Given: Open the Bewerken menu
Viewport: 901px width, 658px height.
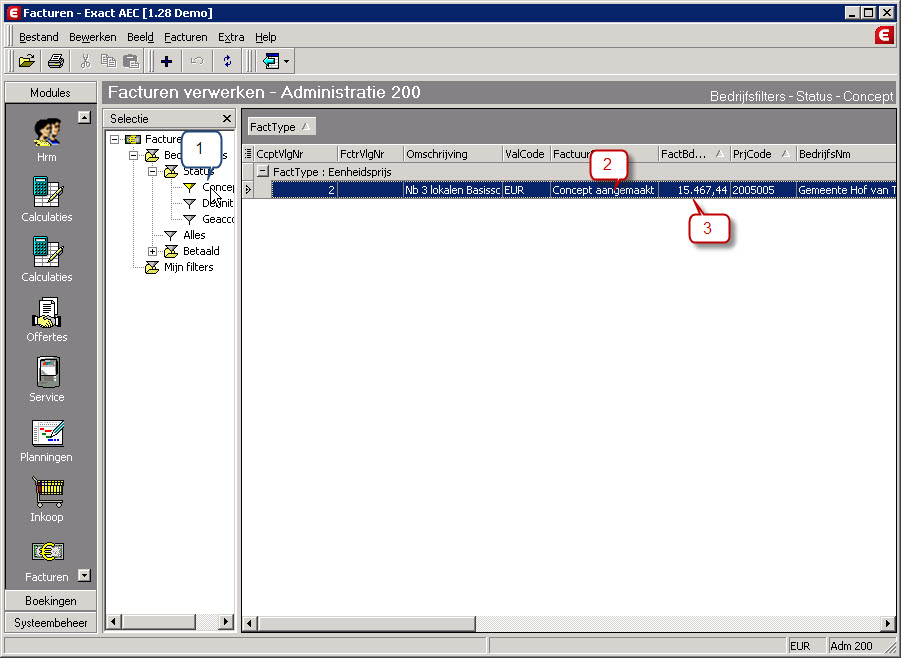Looking at the screenshot, I should point(93,37).
